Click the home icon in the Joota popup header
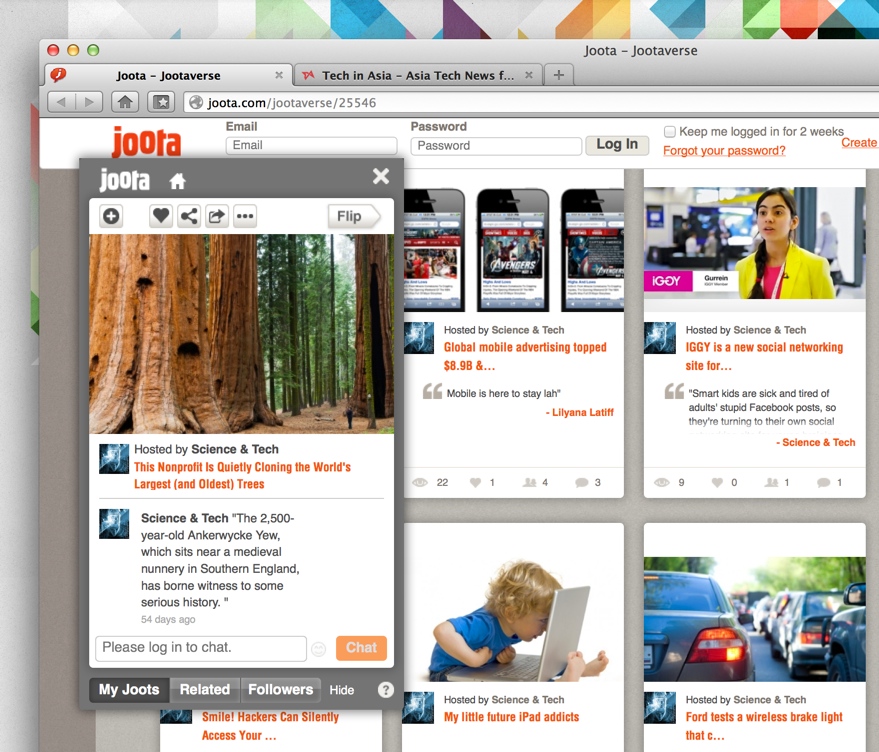This screenshot has width=879, height=752. click(178, 181)
